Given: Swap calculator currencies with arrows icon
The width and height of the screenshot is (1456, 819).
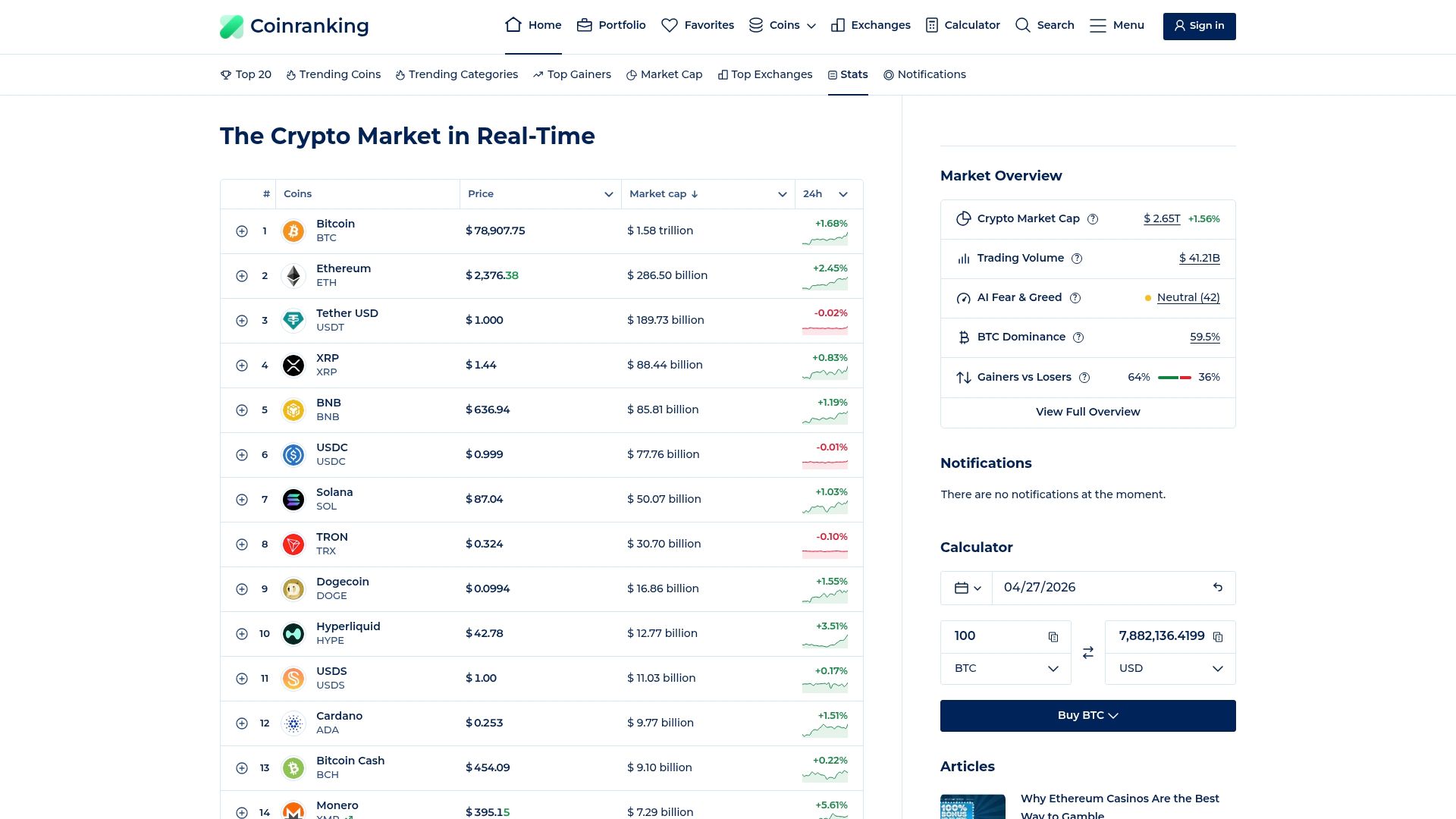Looking at the screenshot, I should tap(1088, 653).
